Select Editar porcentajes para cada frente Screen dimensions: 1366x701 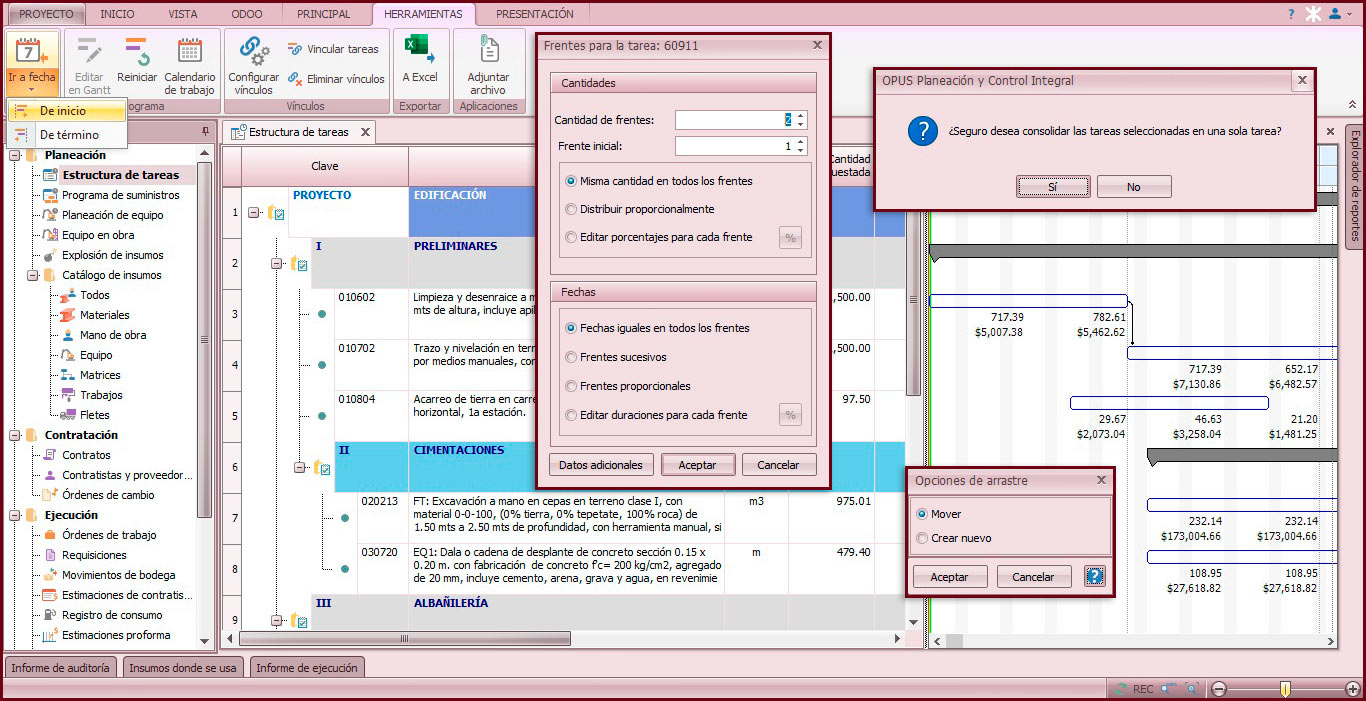click(x=659, y=237)
